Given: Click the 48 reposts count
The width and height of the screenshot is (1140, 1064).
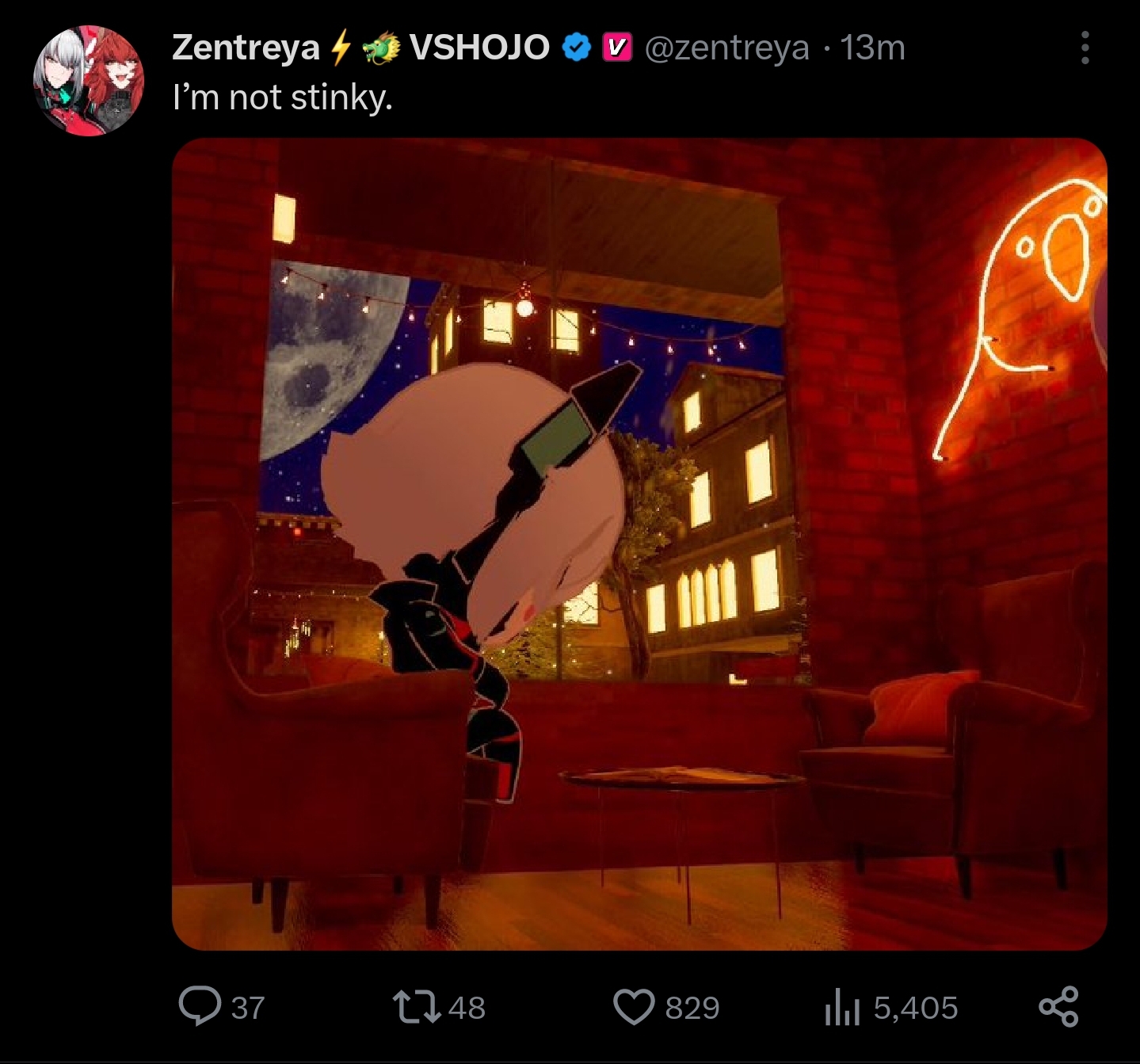Looking at the screenshot, I should click(x=467, y=1008).
